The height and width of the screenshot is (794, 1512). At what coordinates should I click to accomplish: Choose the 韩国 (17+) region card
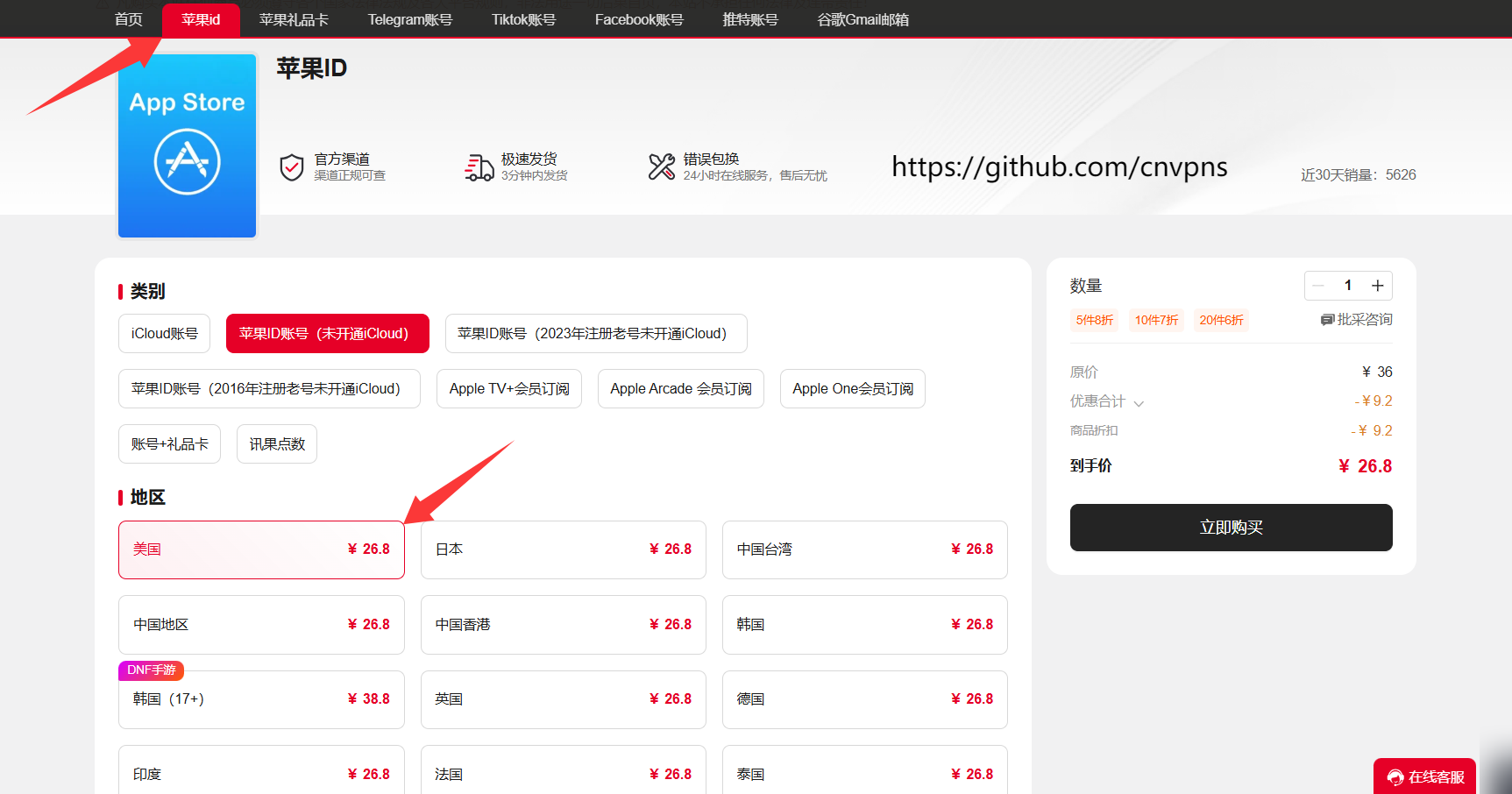click(261, 699)
